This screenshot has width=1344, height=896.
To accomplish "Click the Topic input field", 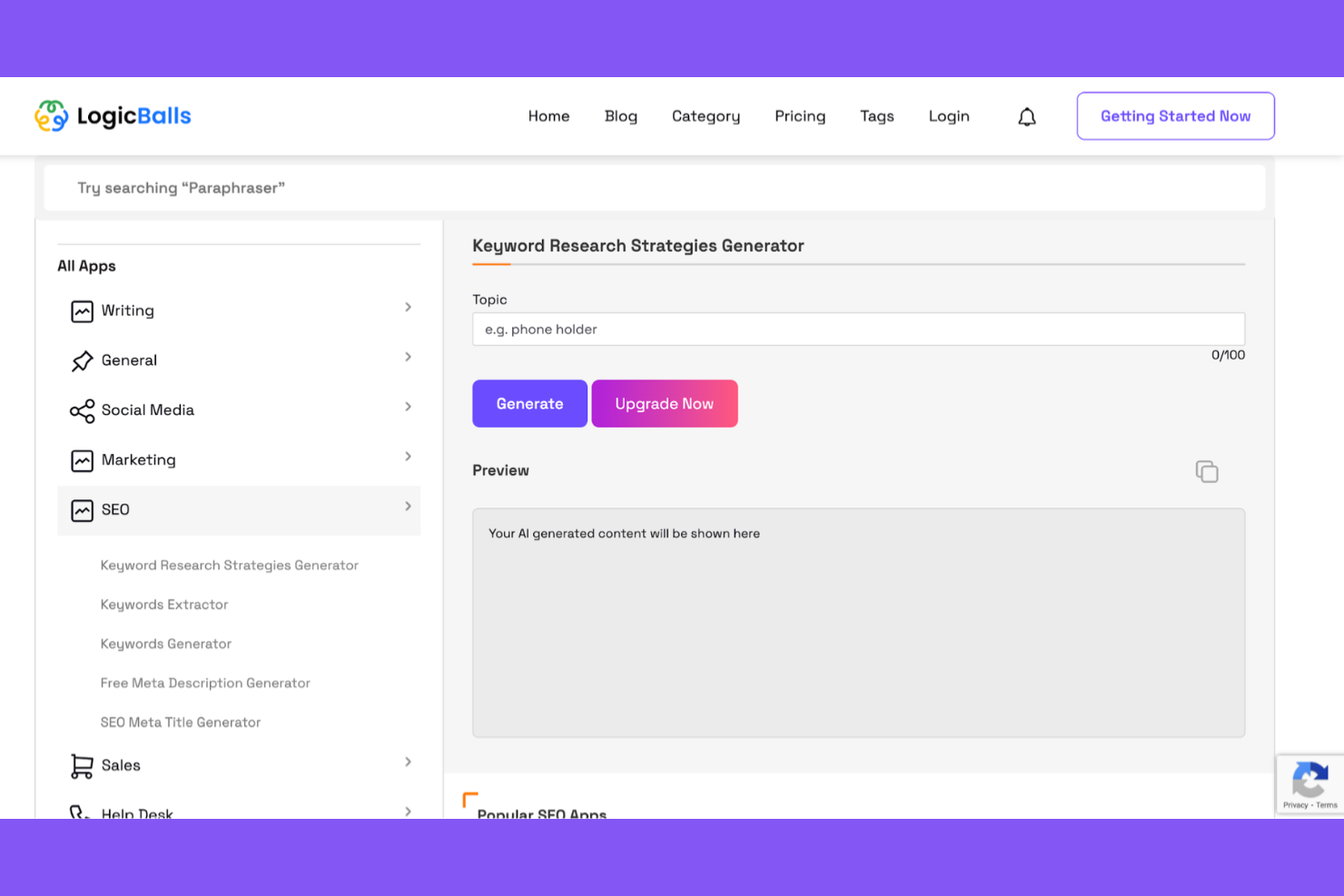I will point(858,329).
